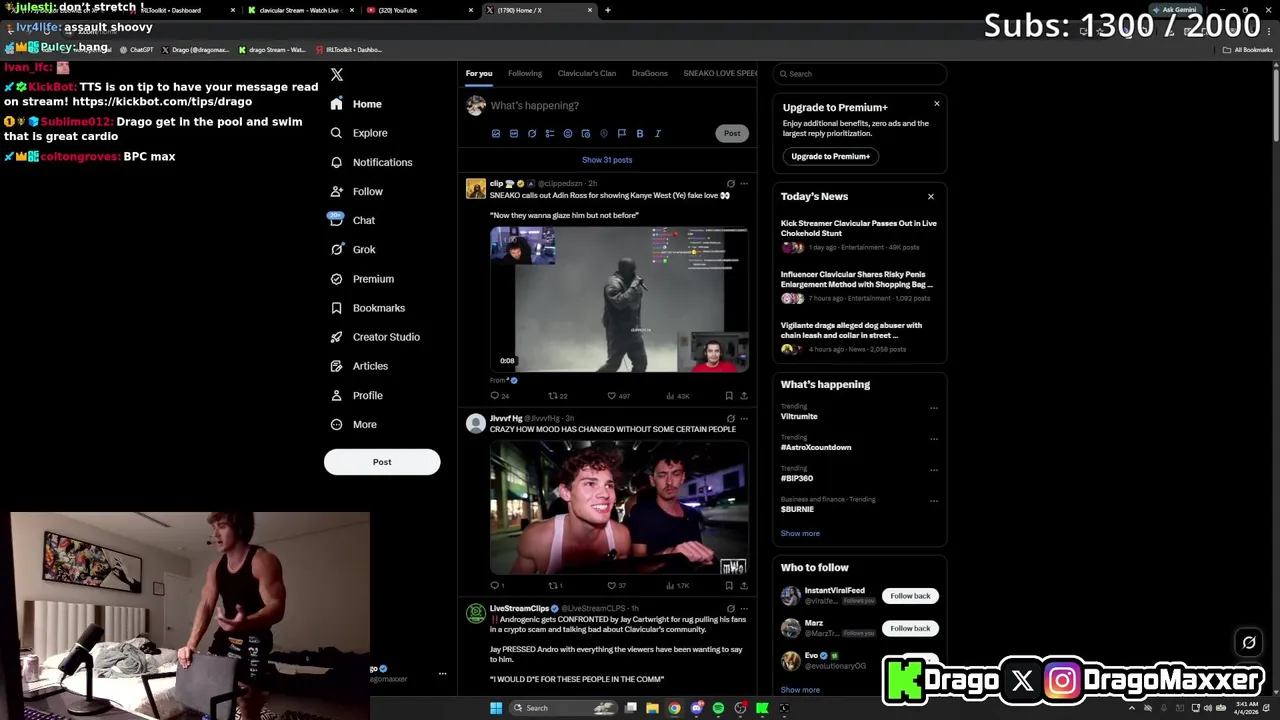Open Bookmarks in the sidebar
The width and height of the screenshot is (1280, 720).
(x=367, y=308)
